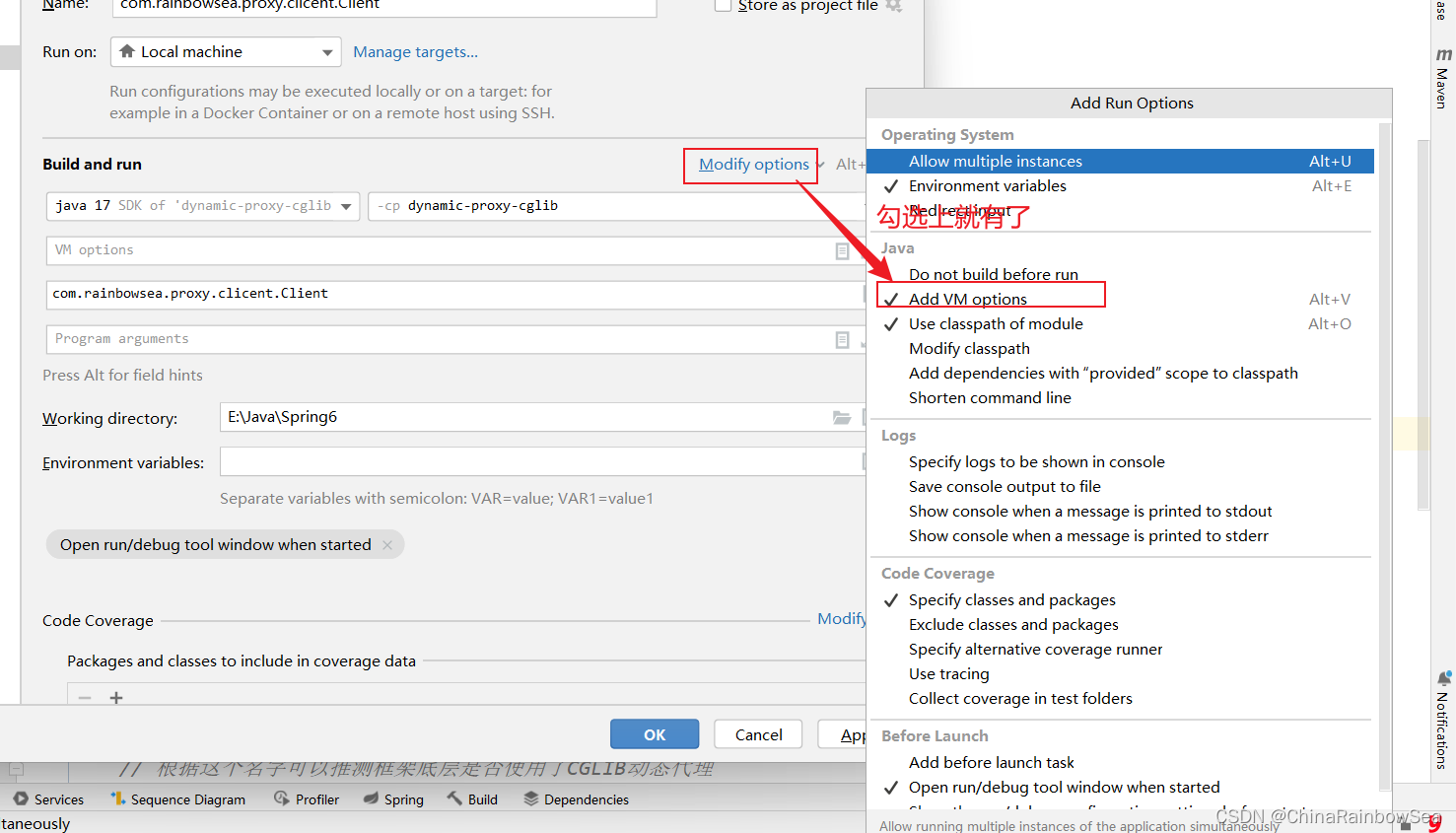Add a coverage package with plus icon
Screen dimensions: 1456x833
(x=116, y=698)
